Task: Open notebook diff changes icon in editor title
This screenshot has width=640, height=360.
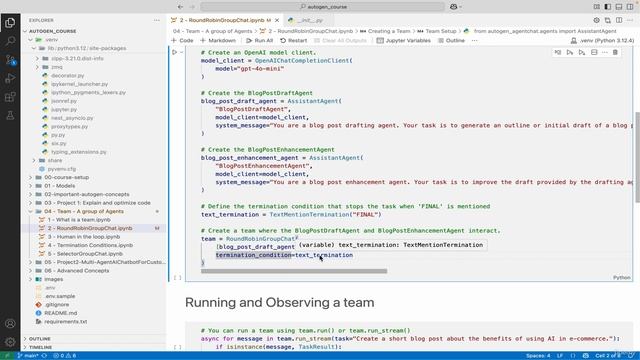Action: click(608, 20)
